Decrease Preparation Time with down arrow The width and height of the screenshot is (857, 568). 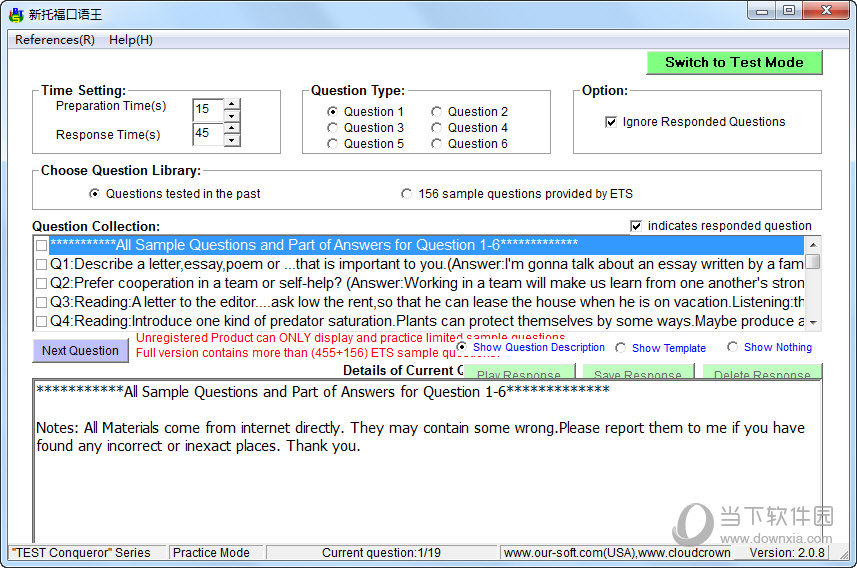pyautogui.click(x=232, y=115)
